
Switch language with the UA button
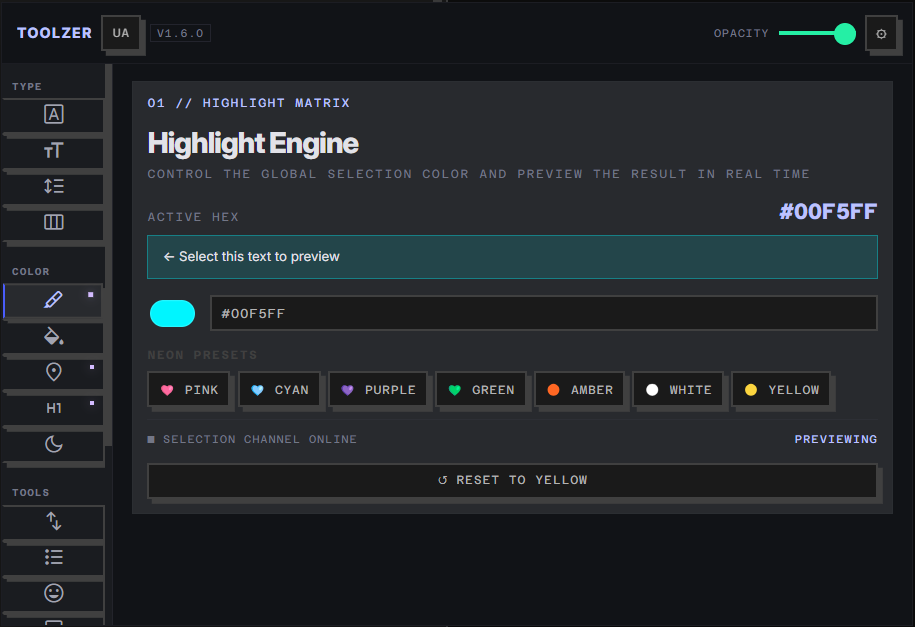point(121,33)
